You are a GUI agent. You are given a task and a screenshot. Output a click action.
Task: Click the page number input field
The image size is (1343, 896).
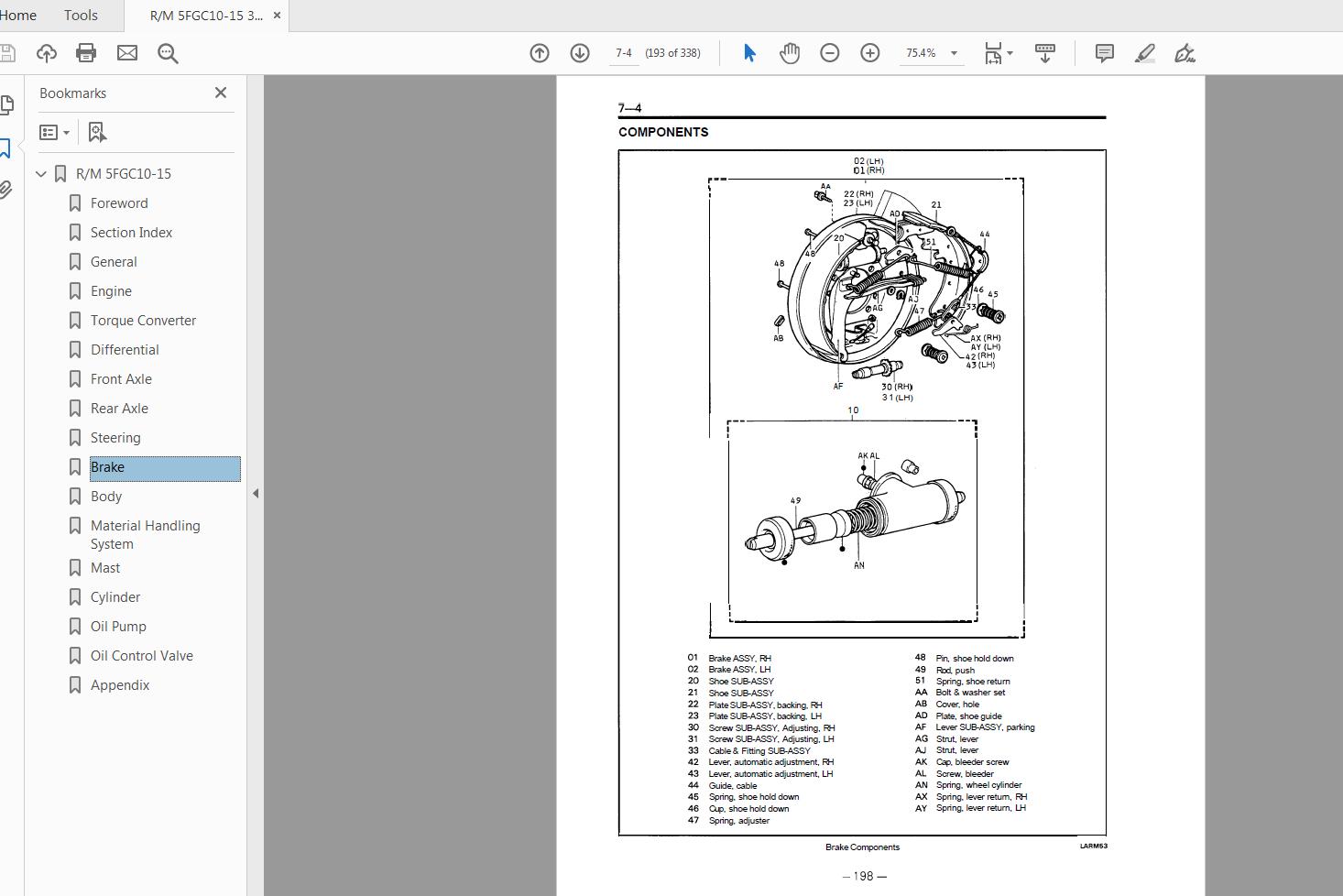[624, 52]
